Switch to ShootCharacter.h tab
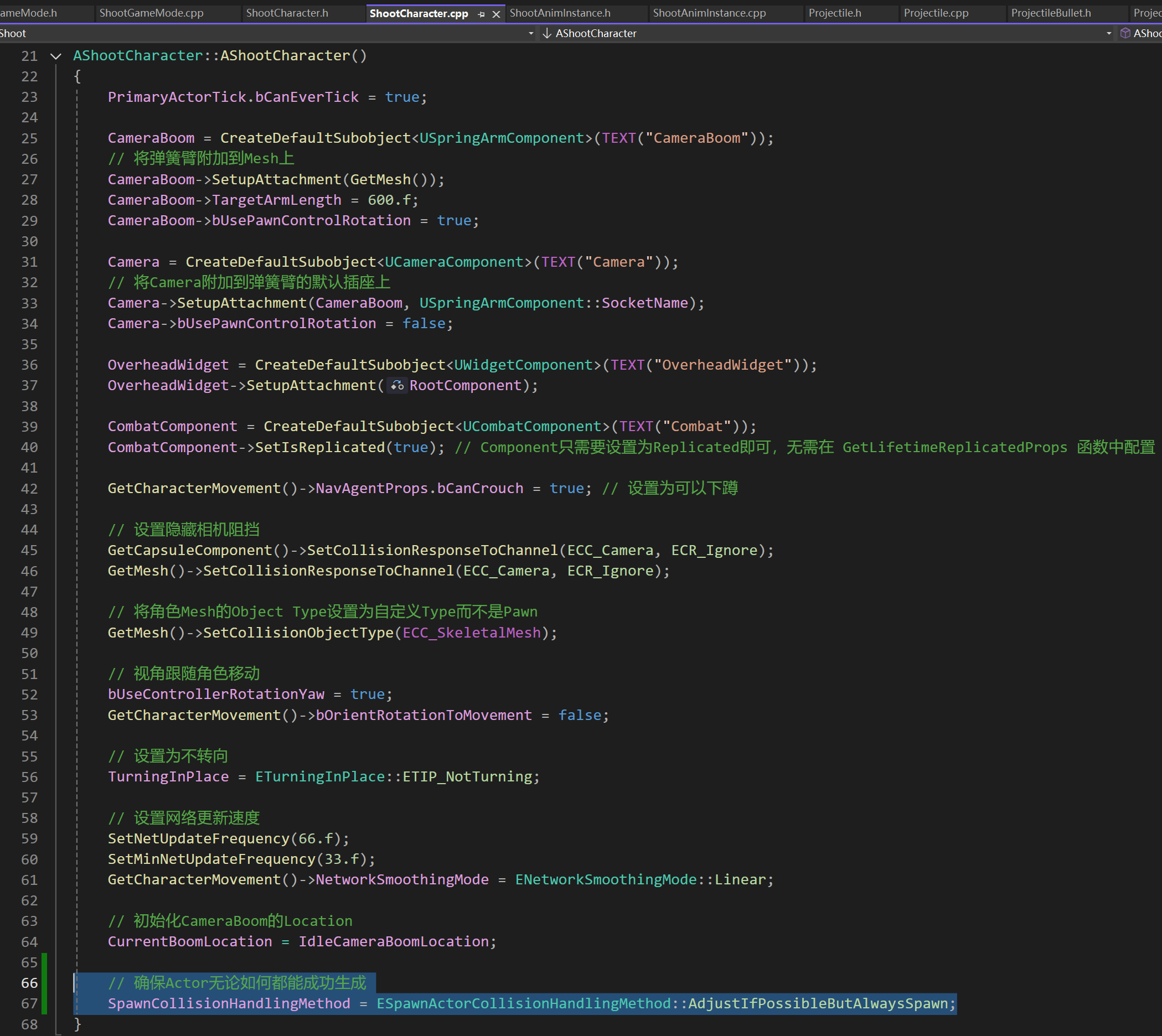This screenshot has height=1036, width=1162. pyautogui.click(x=287, y=13)
